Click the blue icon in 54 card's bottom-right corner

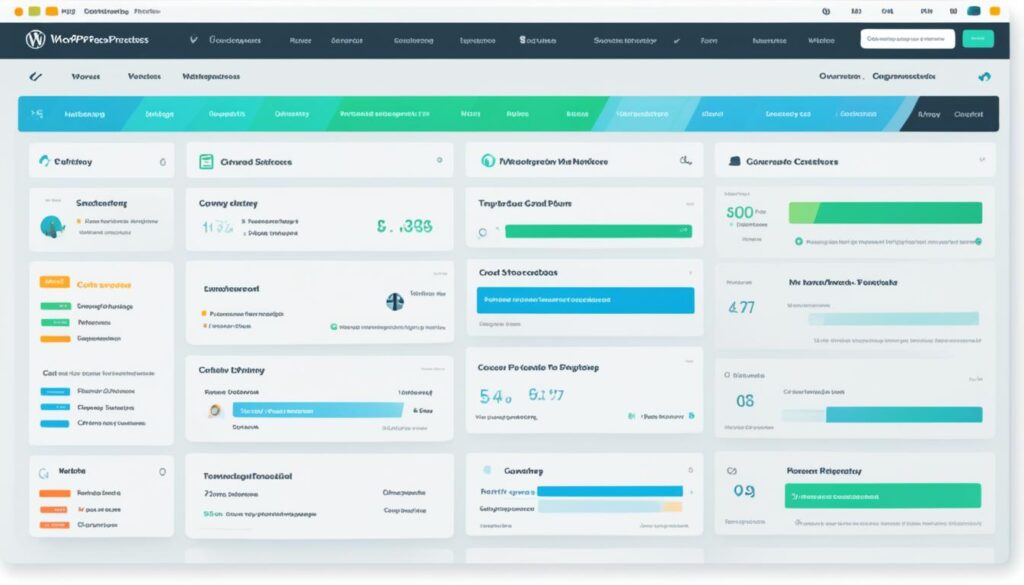[x=692, y=416]
